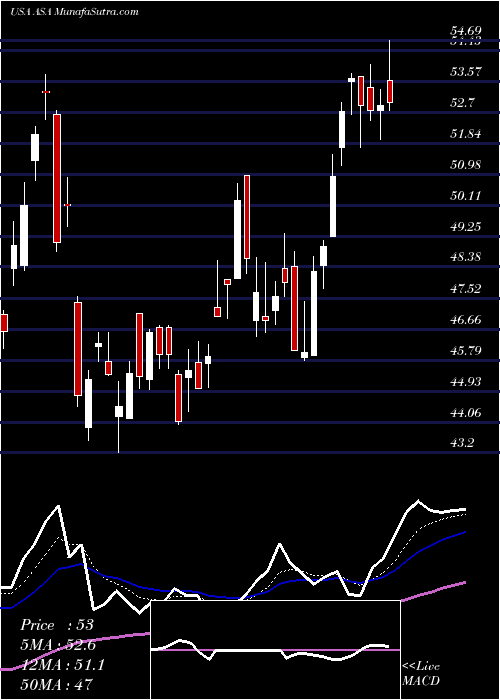Select the 49.25 price axis label

coord(466,226)
